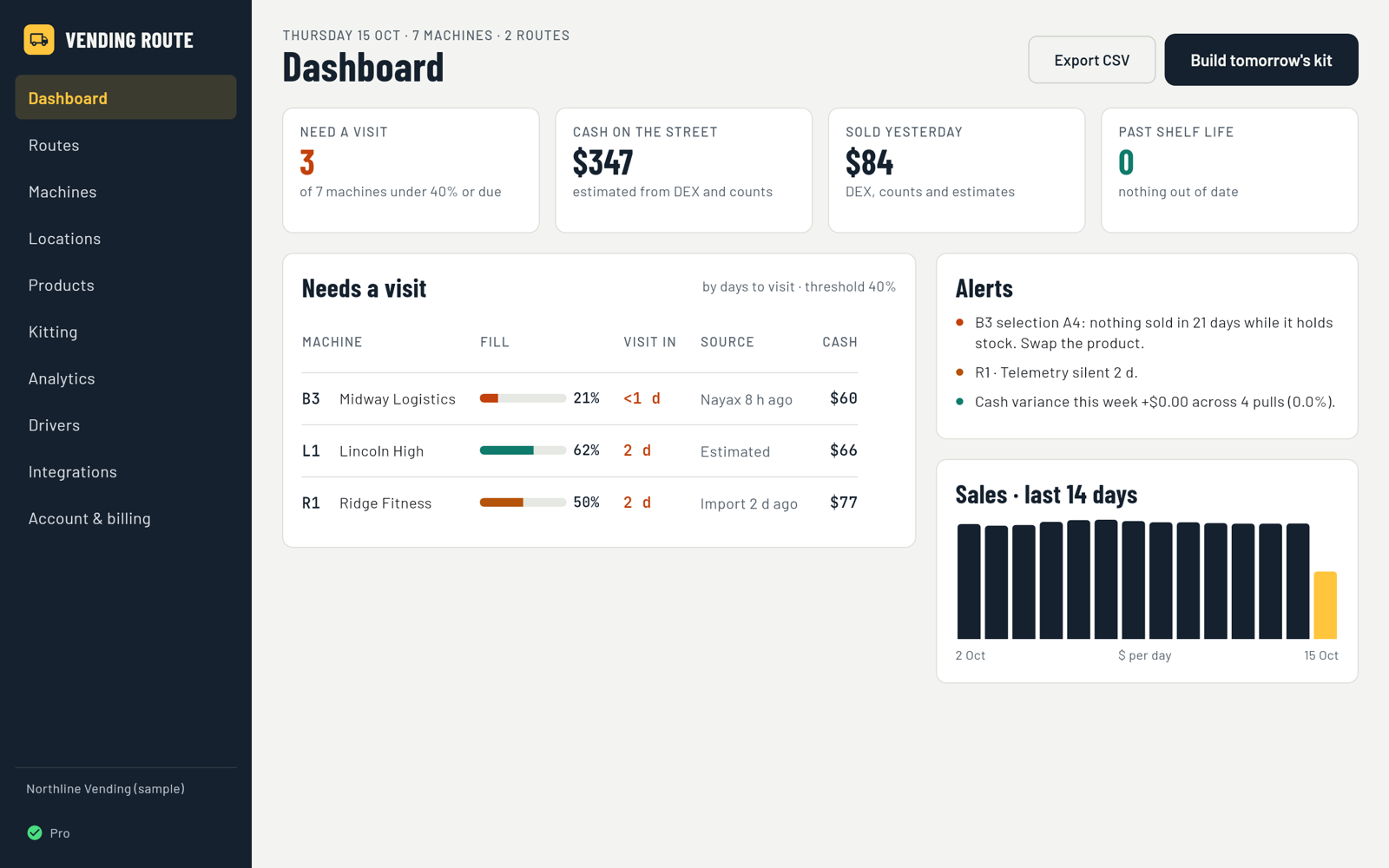Click the 21% fill bar for B3
Image resolution: width=1389 pixels, height=868 pixels.
coord(523,398)
